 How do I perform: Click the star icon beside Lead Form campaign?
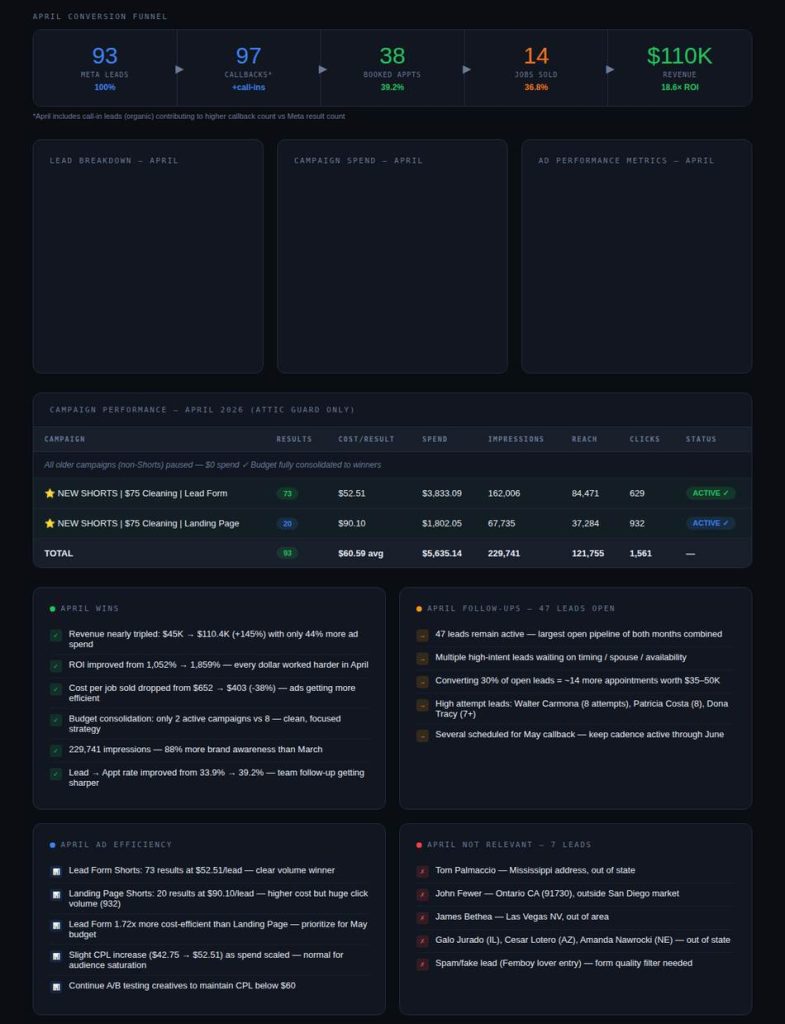tap(50, 493)
